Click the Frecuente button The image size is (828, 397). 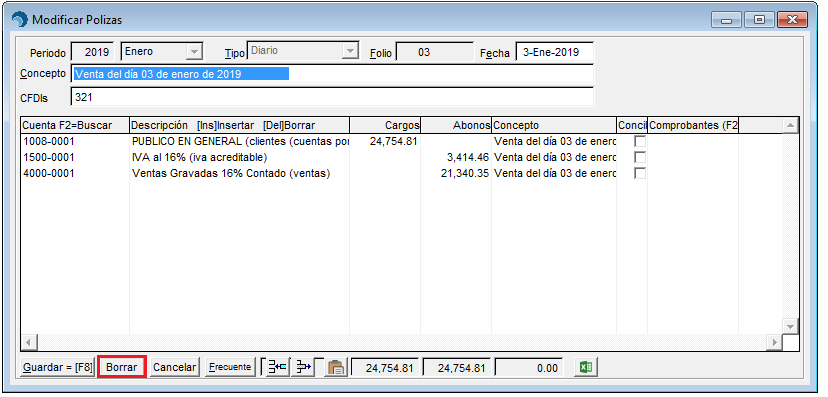[230, 367]
